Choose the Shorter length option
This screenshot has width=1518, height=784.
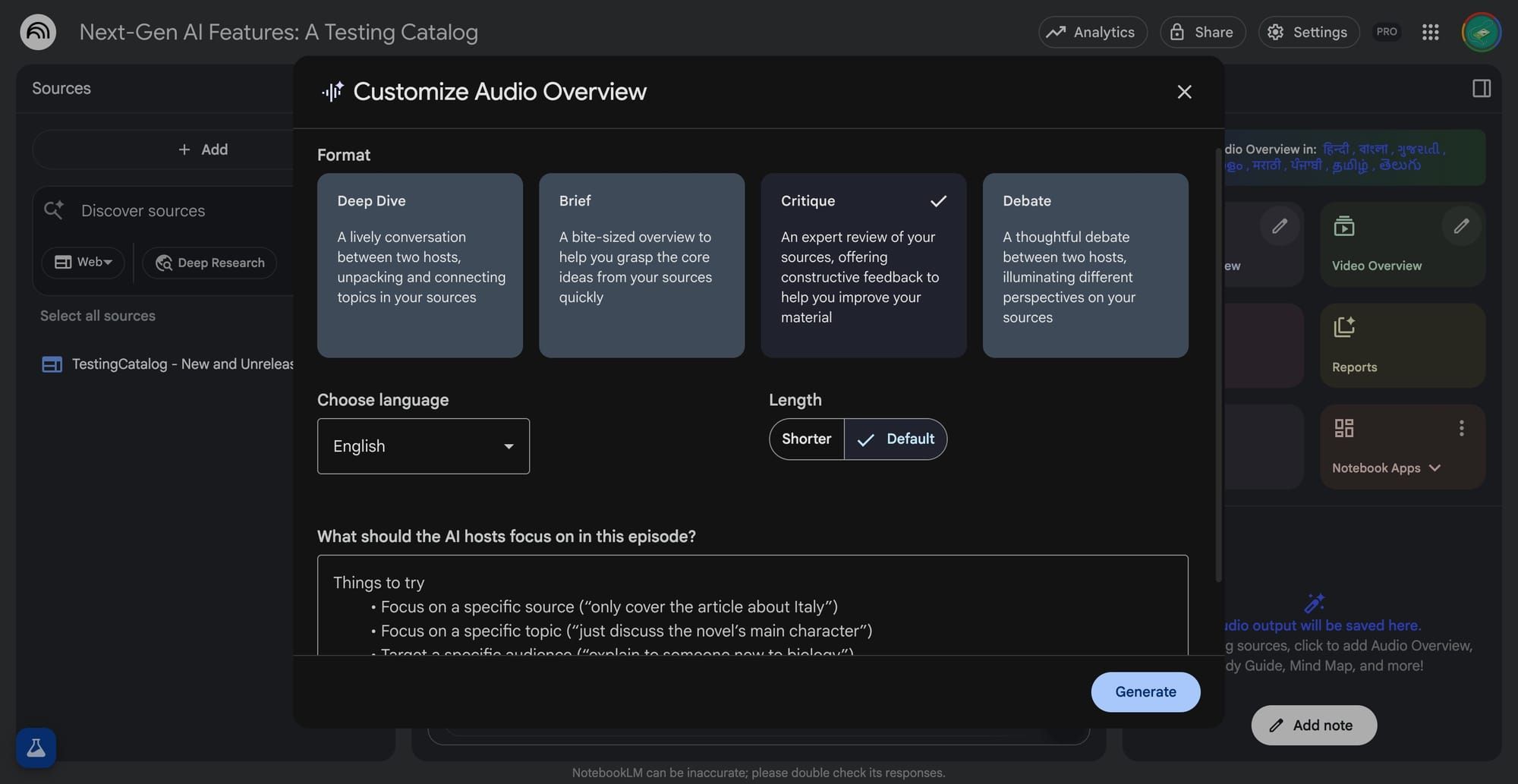click(x=807, y=439)
